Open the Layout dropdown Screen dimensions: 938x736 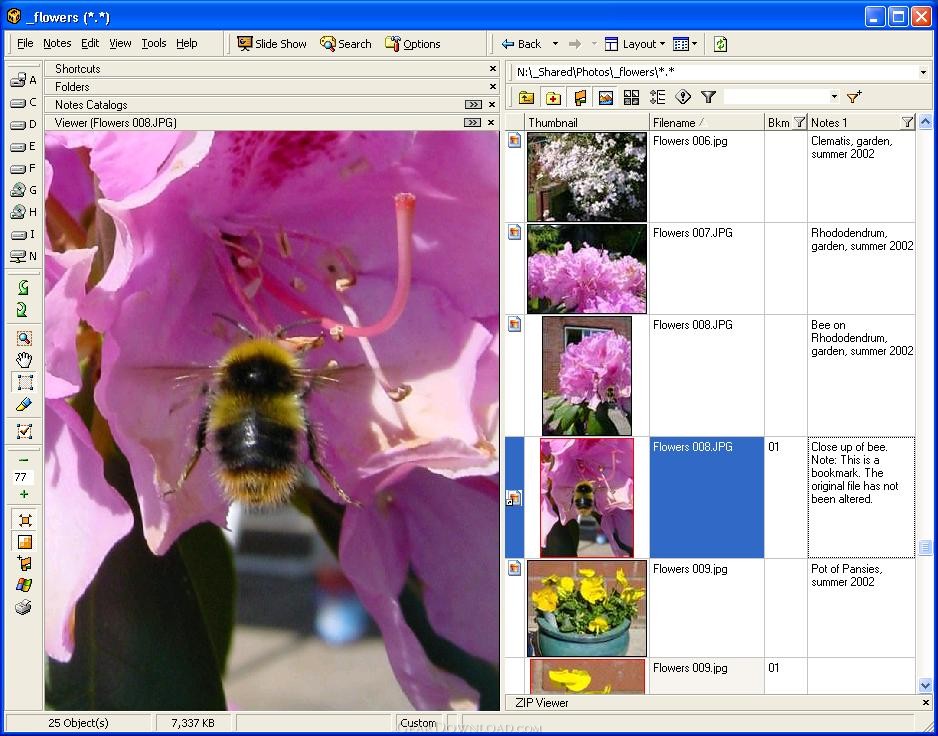(635, 44)
